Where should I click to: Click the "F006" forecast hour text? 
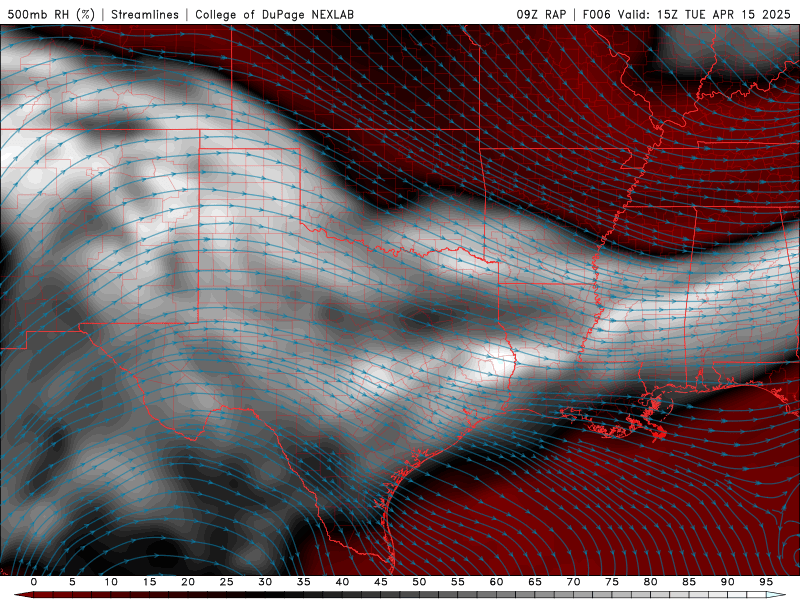tap(596, 14)
